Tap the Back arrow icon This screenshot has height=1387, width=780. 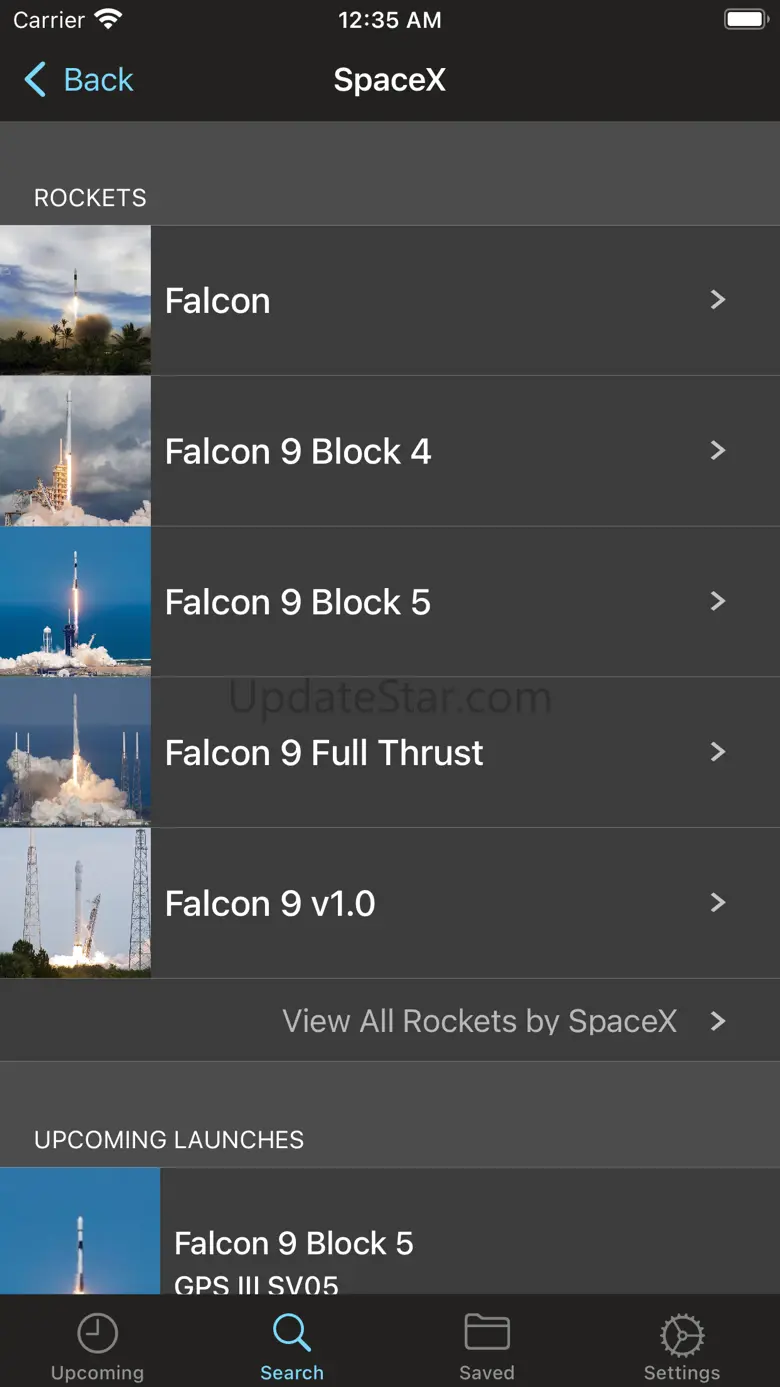pyautogui.click(x=36, y=79)
